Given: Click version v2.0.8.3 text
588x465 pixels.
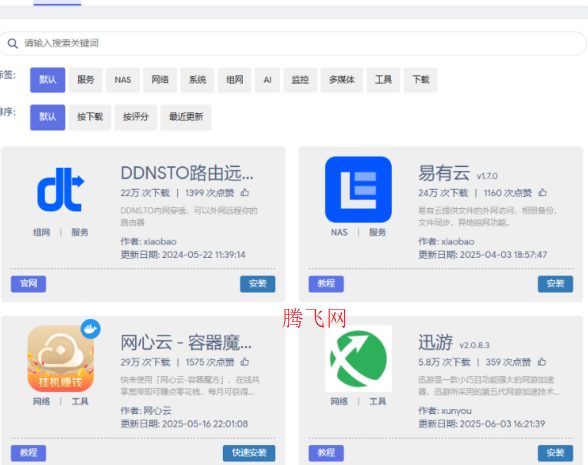Looking at the screenshot, I should (x=474, y=345).
